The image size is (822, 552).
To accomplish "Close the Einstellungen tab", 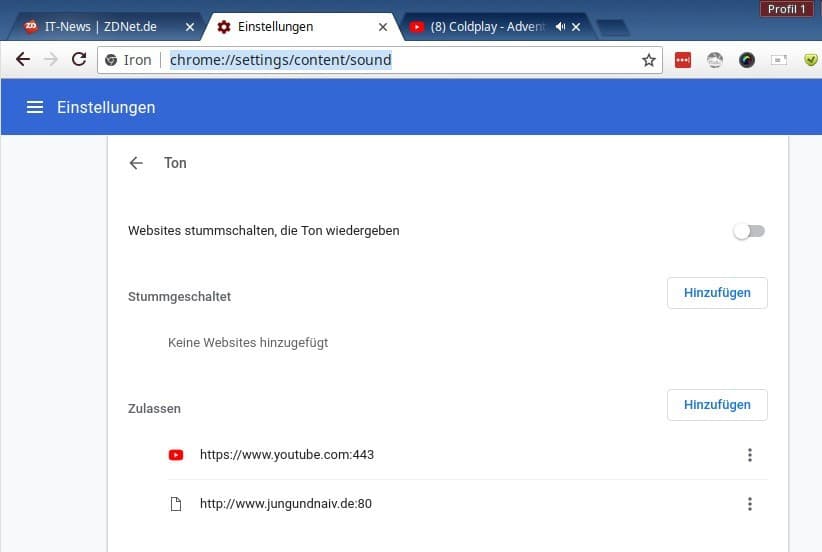I will 383,27.
